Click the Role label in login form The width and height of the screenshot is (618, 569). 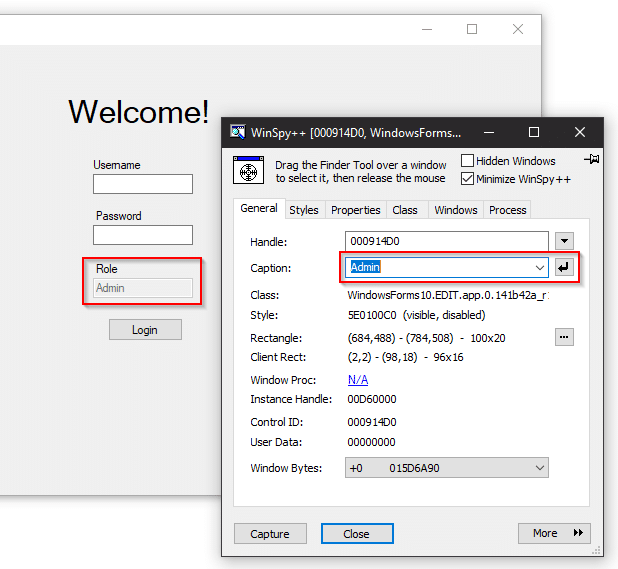[x=107, y=269]
